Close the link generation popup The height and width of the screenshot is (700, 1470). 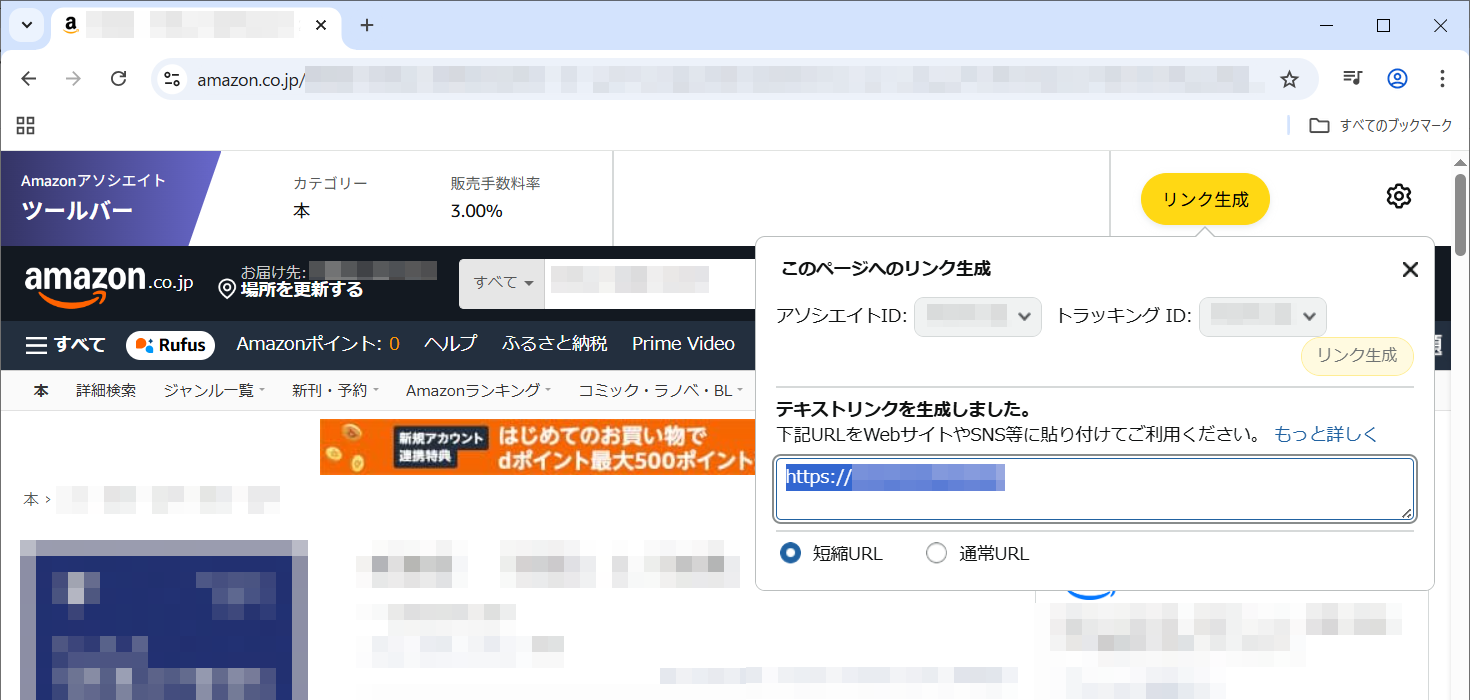[1410, 269]
